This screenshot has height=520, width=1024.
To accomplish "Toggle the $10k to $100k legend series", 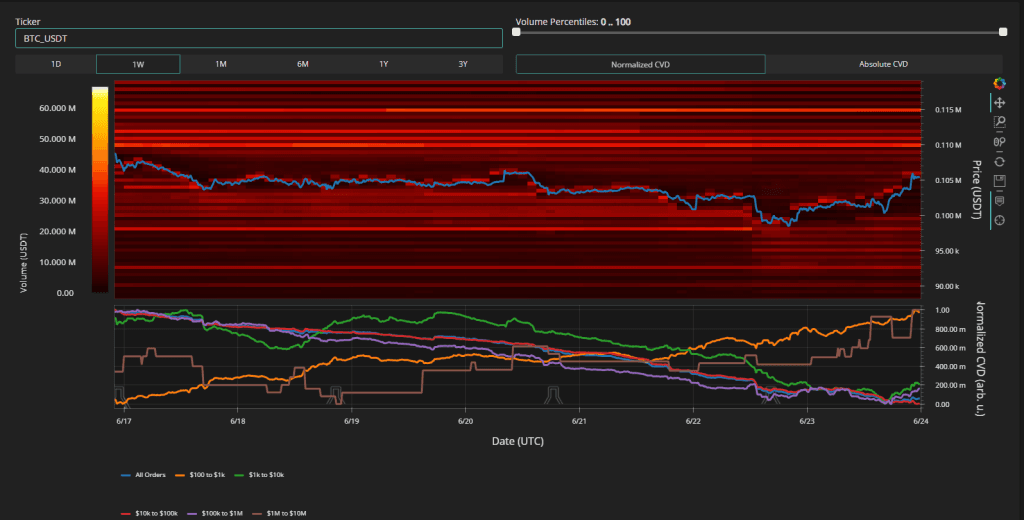I will (x=150, y=513).
